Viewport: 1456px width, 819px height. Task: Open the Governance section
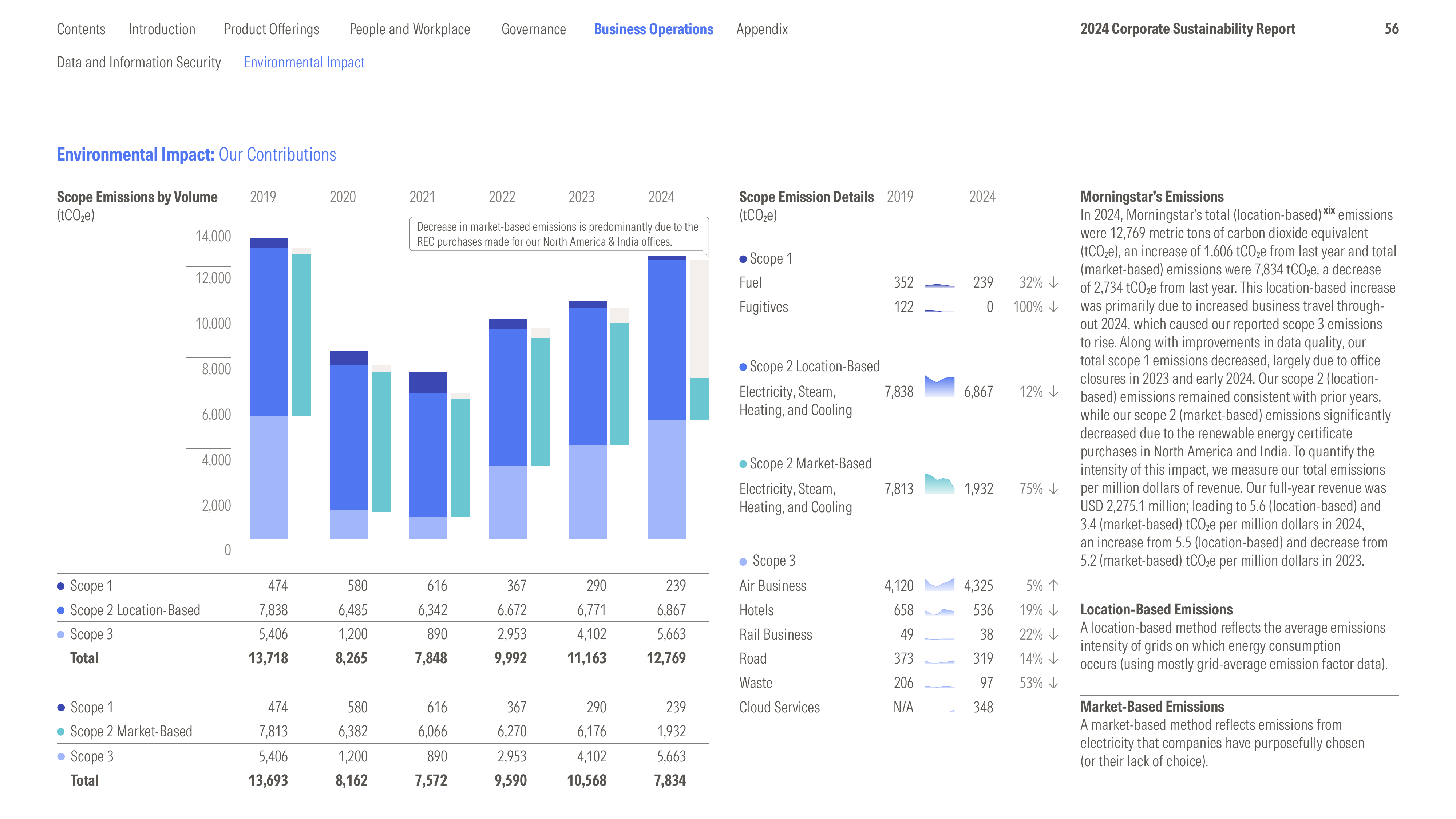point(534,29)
